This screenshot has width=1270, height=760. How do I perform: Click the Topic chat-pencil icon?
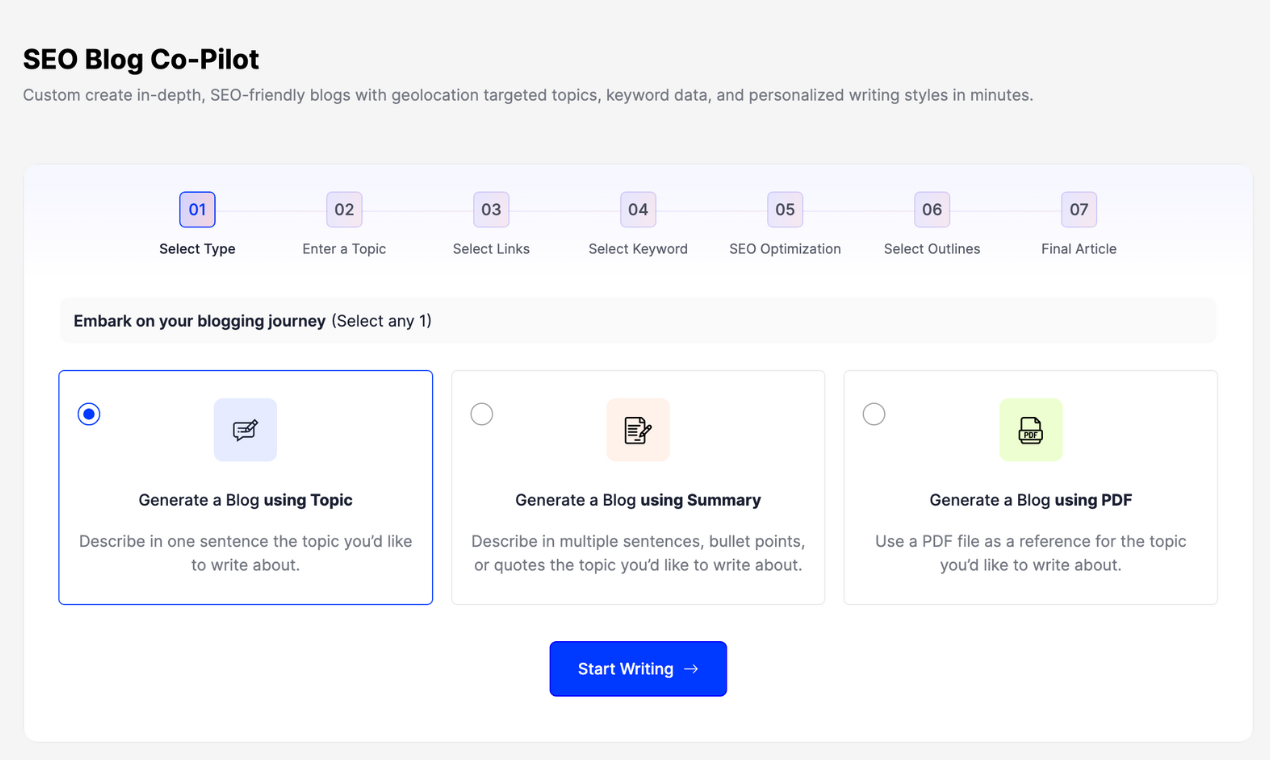tap(245, 430)
